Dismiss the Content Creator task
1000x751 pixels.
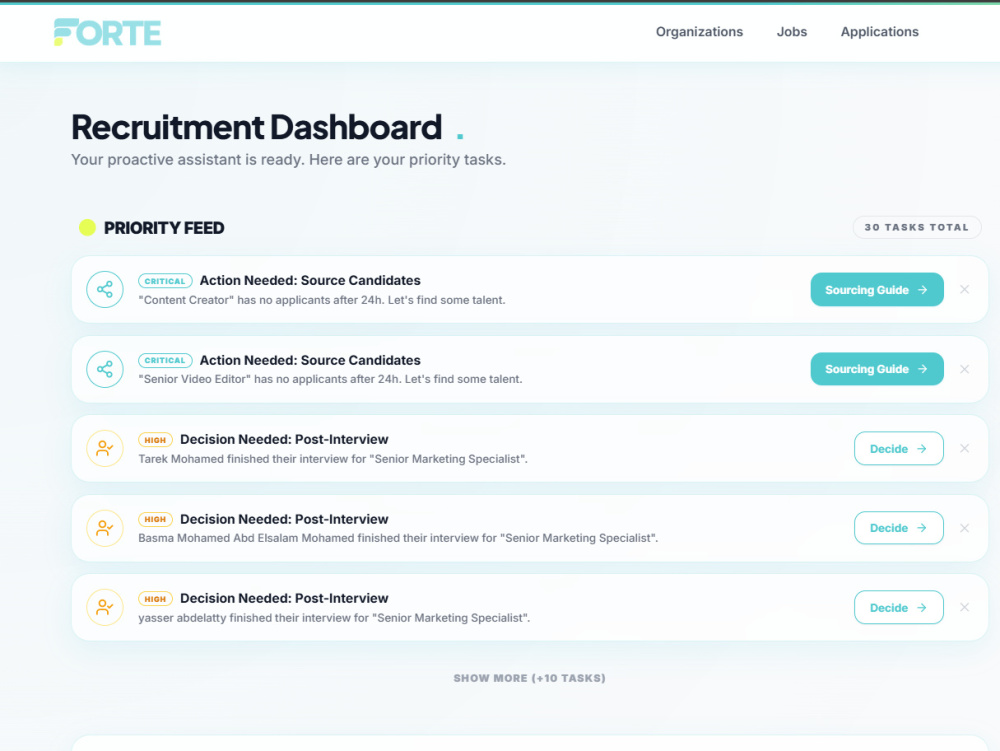tap(965, 289)
